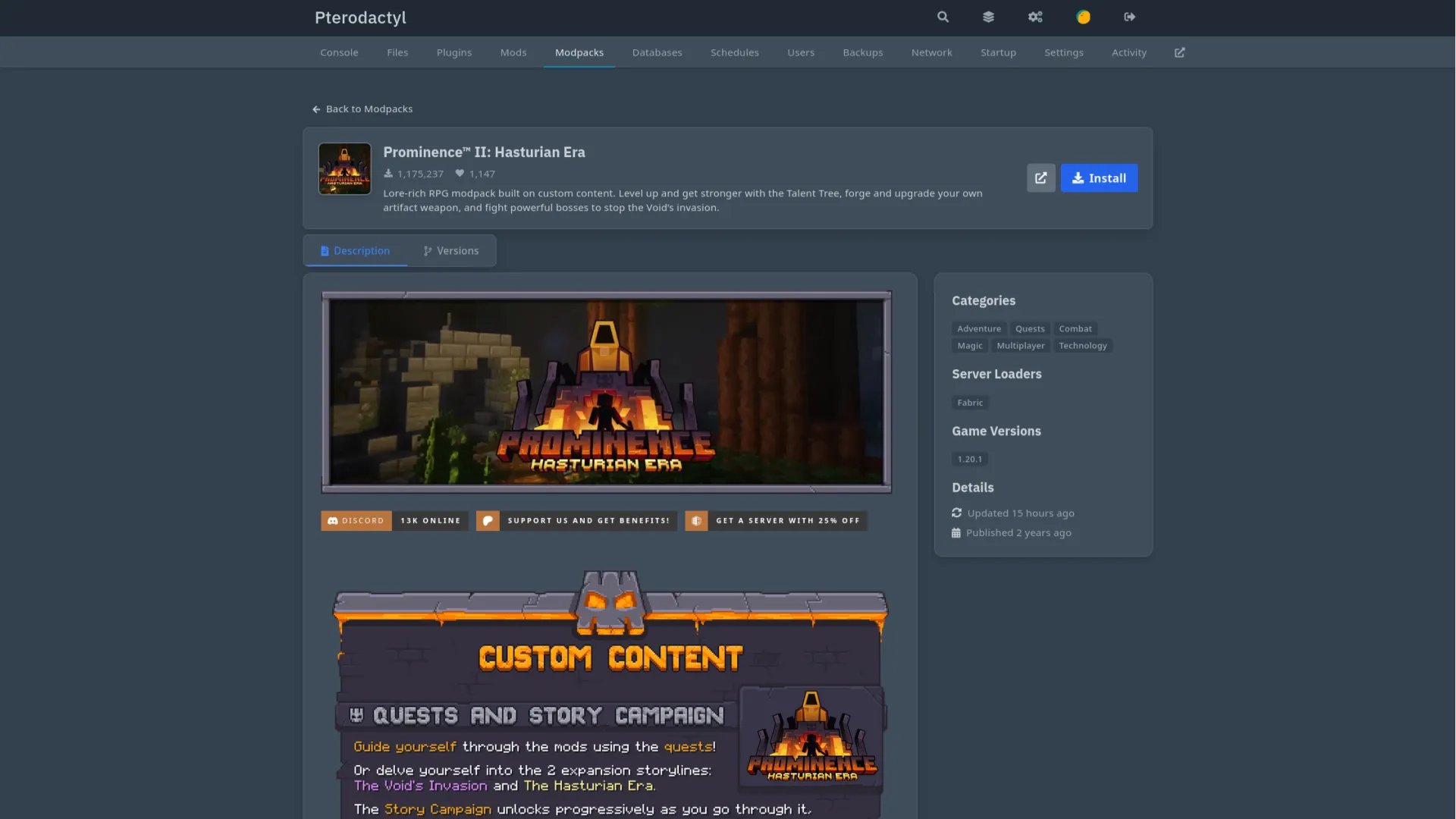
Task: Open the servers layers icon
Action: pos(988,17)
